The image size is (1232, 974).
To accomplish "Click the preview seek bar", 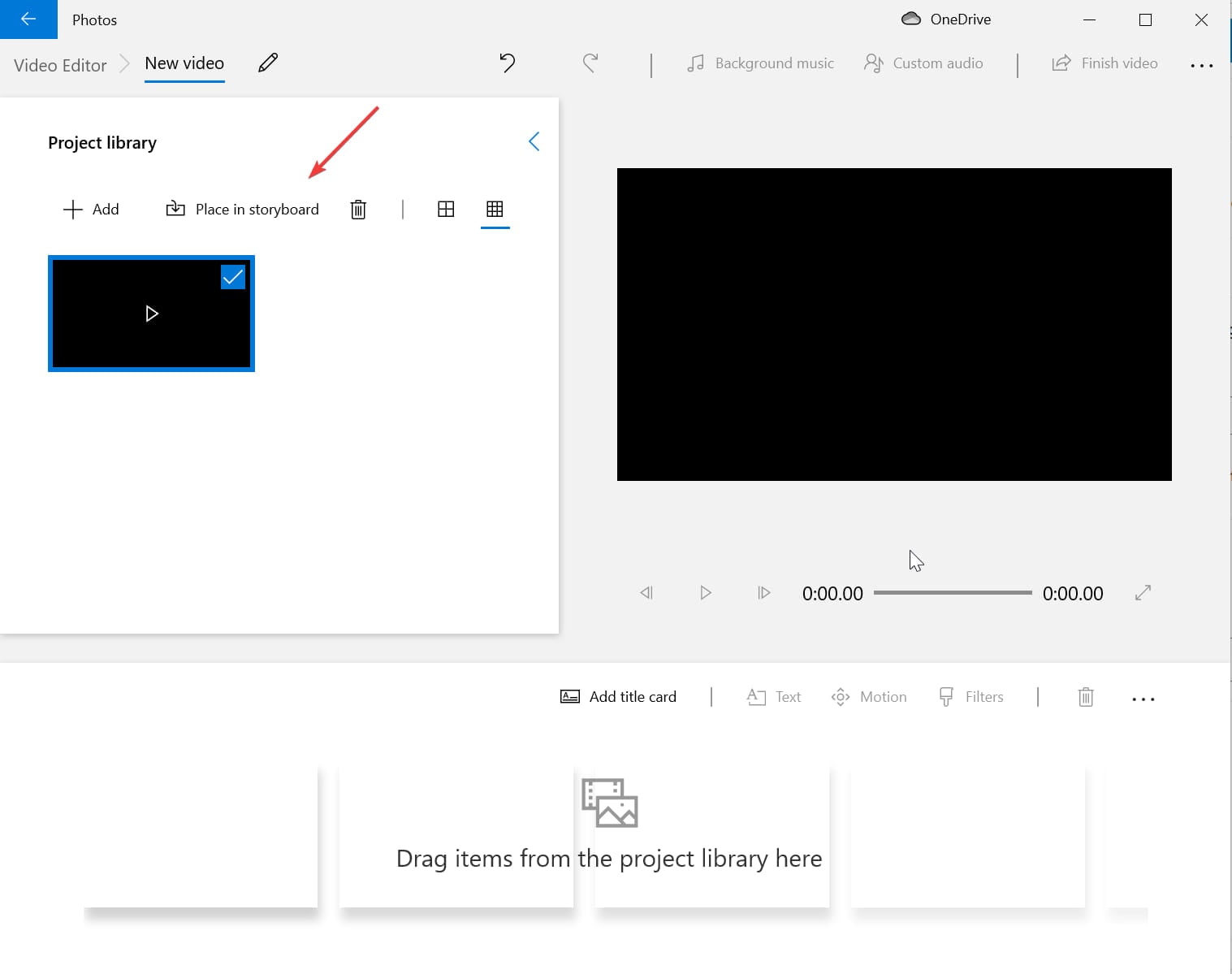I will (x=953, y=593).
